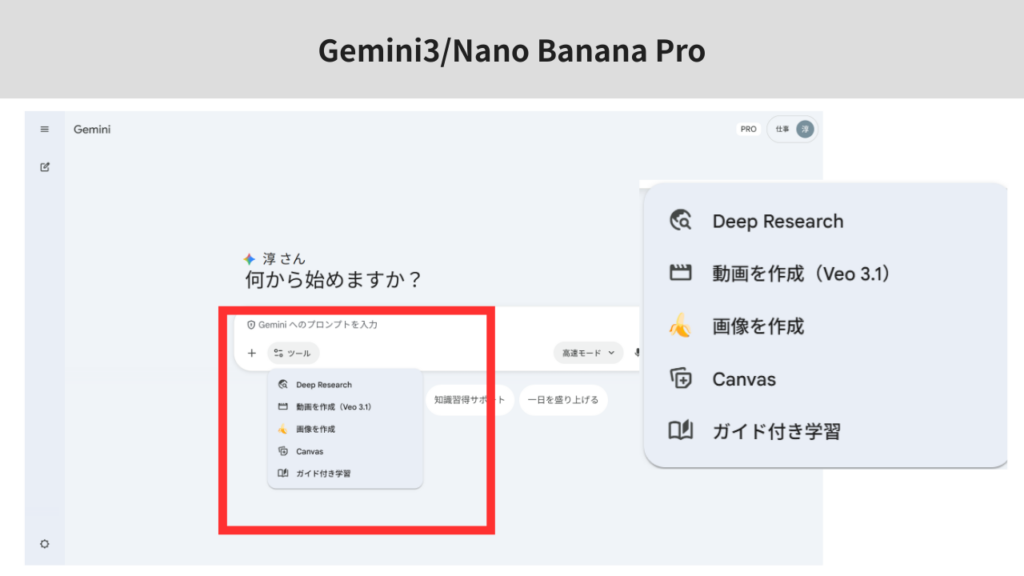The height and width of the screenshot is (576, 1024).
Task: Click the 一日を盛り上げる suggestion chip
Action: point(563,401)
